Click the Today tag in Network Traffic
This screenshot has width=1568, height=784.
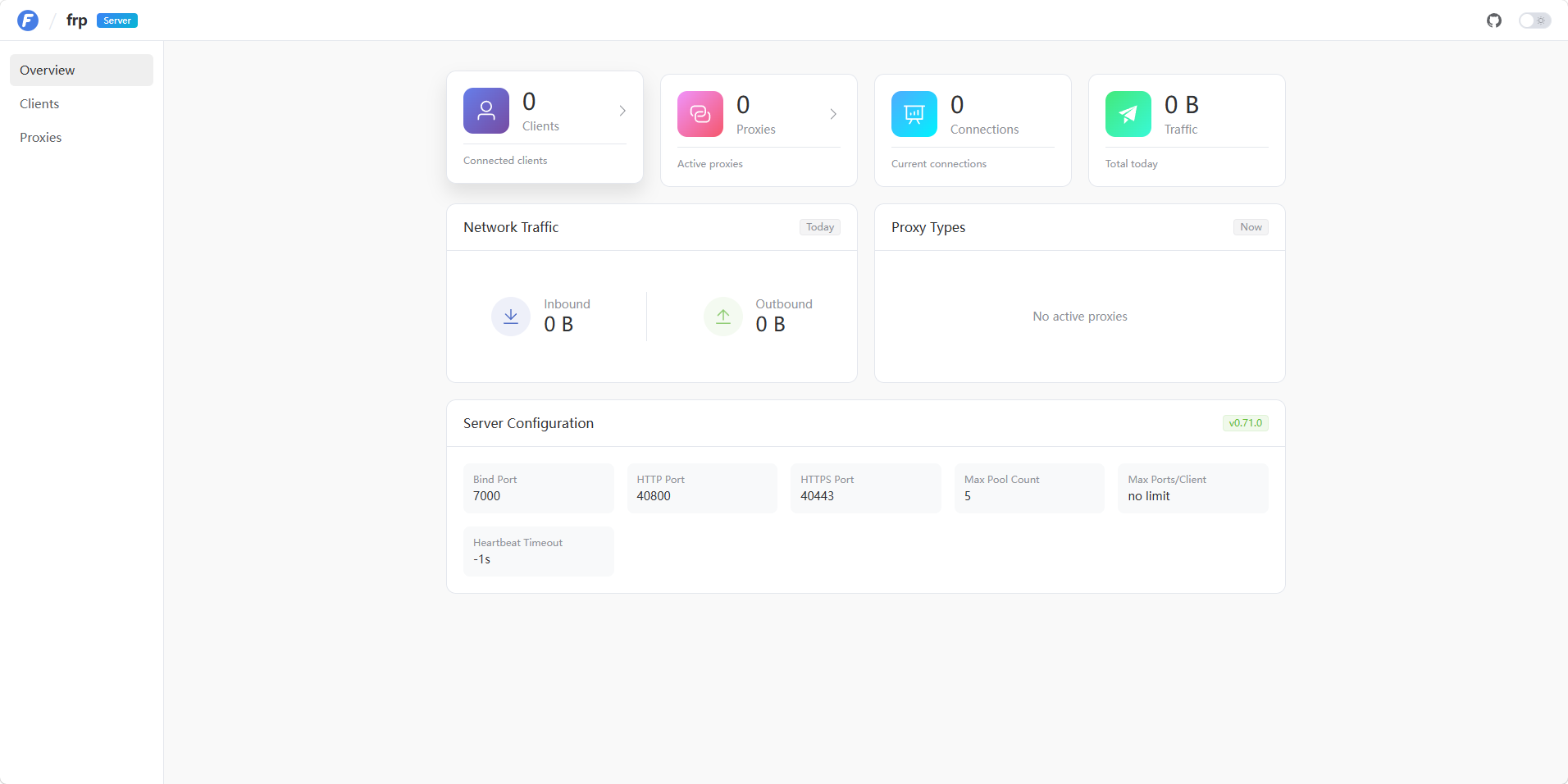[820, 227]
